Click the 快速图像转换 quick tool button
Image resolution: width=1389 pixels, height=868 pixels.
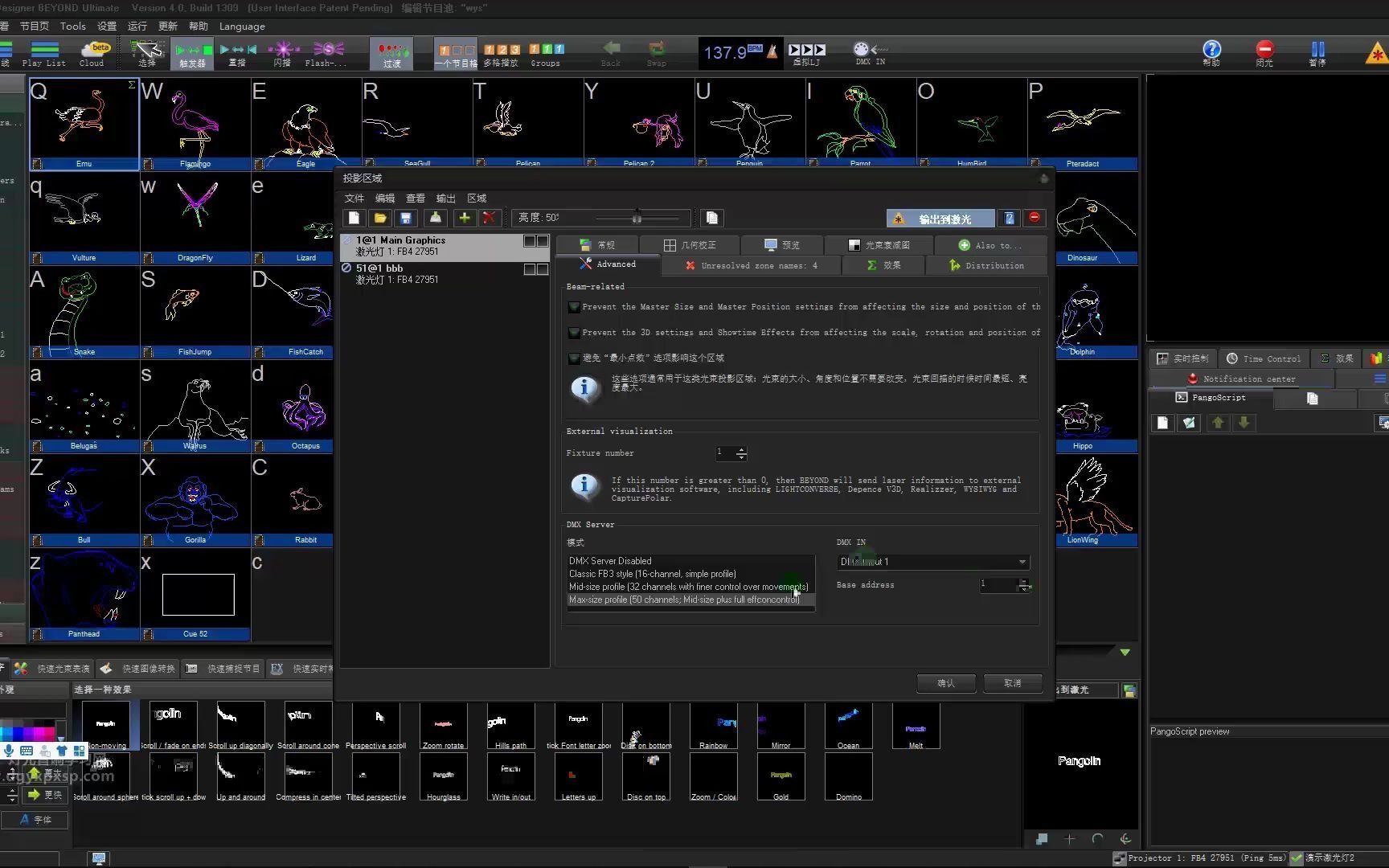point(139,669)
